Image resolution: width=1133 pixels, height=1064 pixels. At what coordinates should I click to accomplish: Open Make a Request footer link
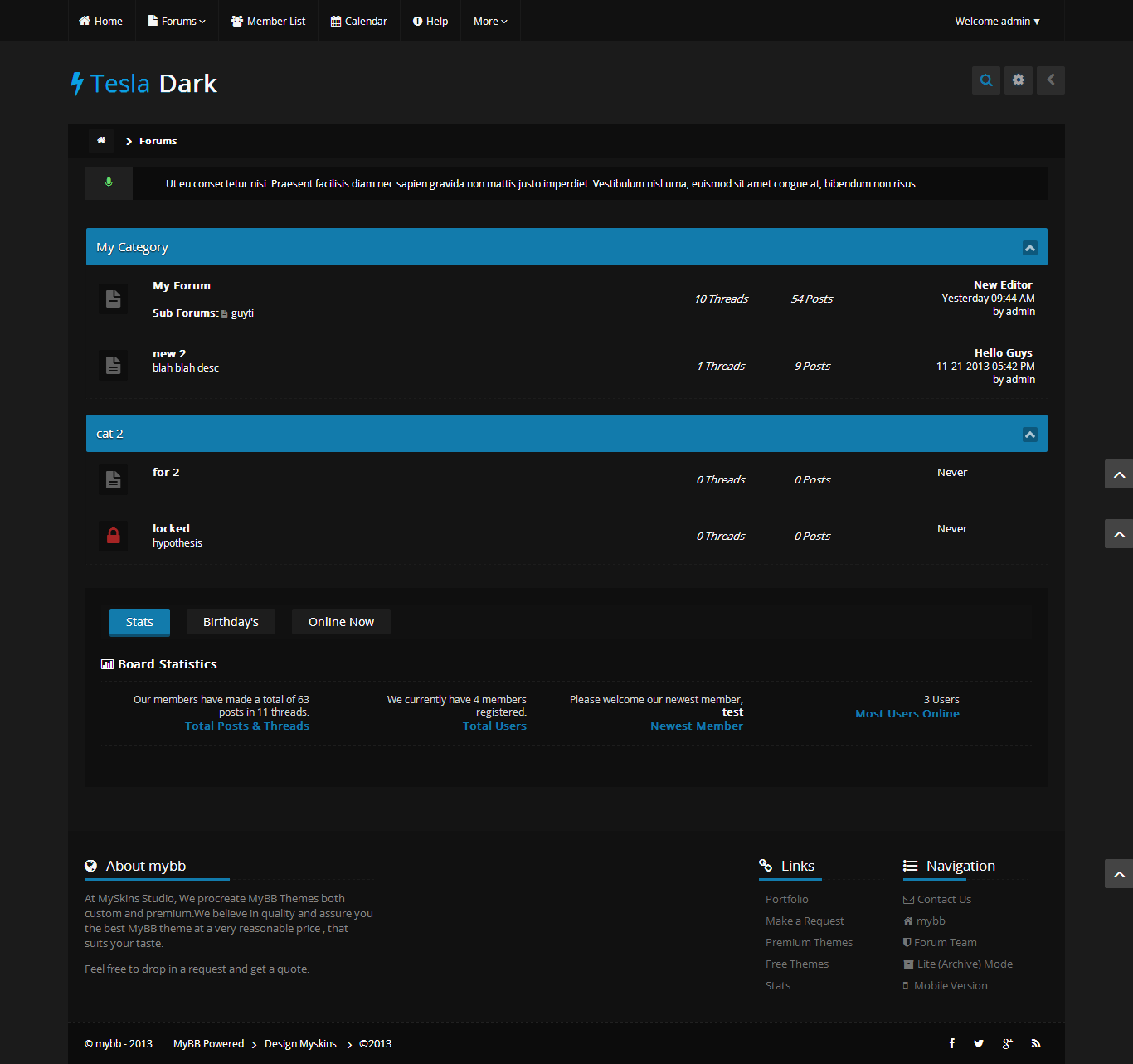(x=805, y=921)
